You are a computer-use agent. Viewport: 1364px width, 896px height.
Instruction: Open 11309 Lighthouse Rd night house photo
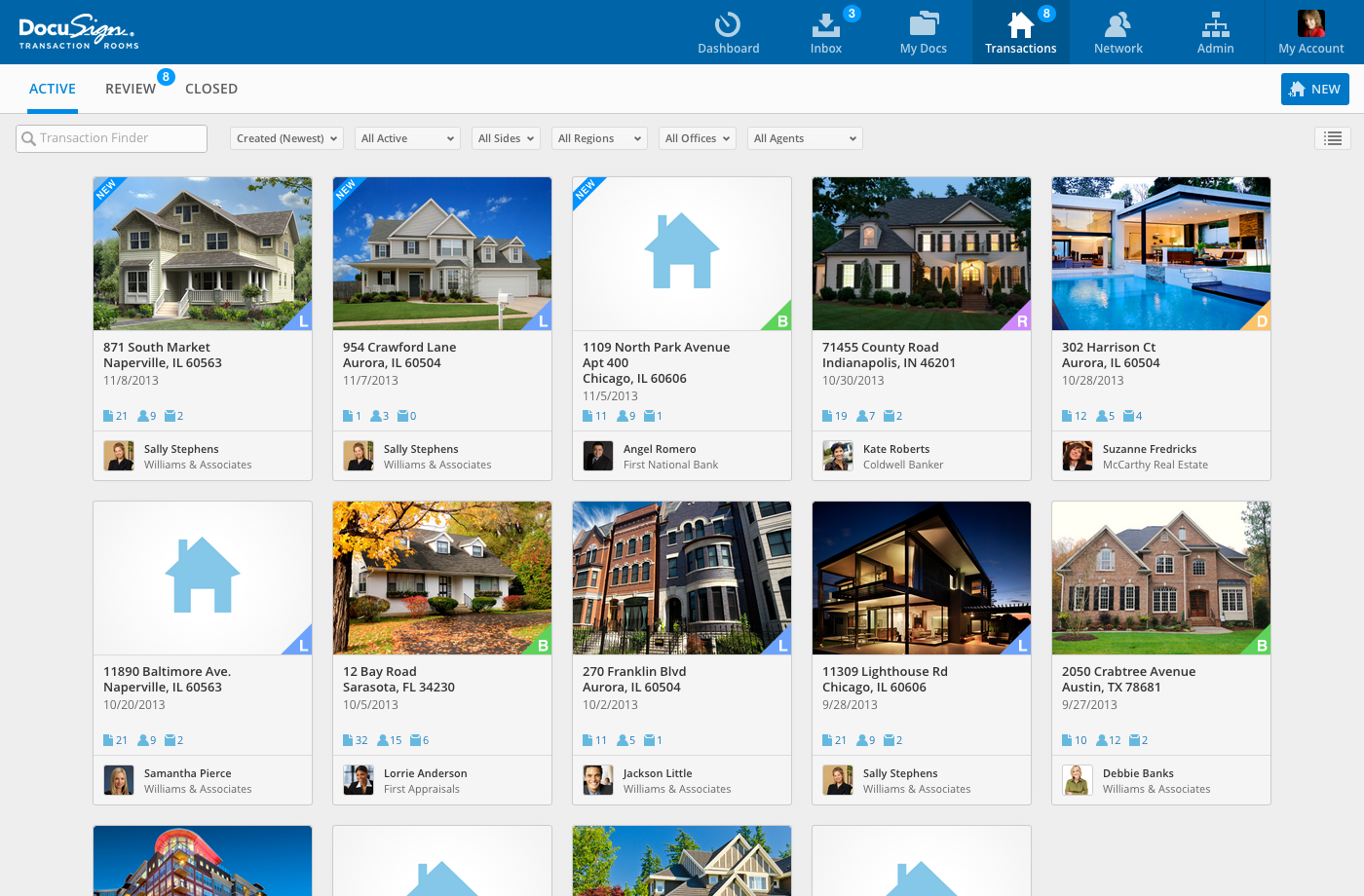[x=922, y=578]
